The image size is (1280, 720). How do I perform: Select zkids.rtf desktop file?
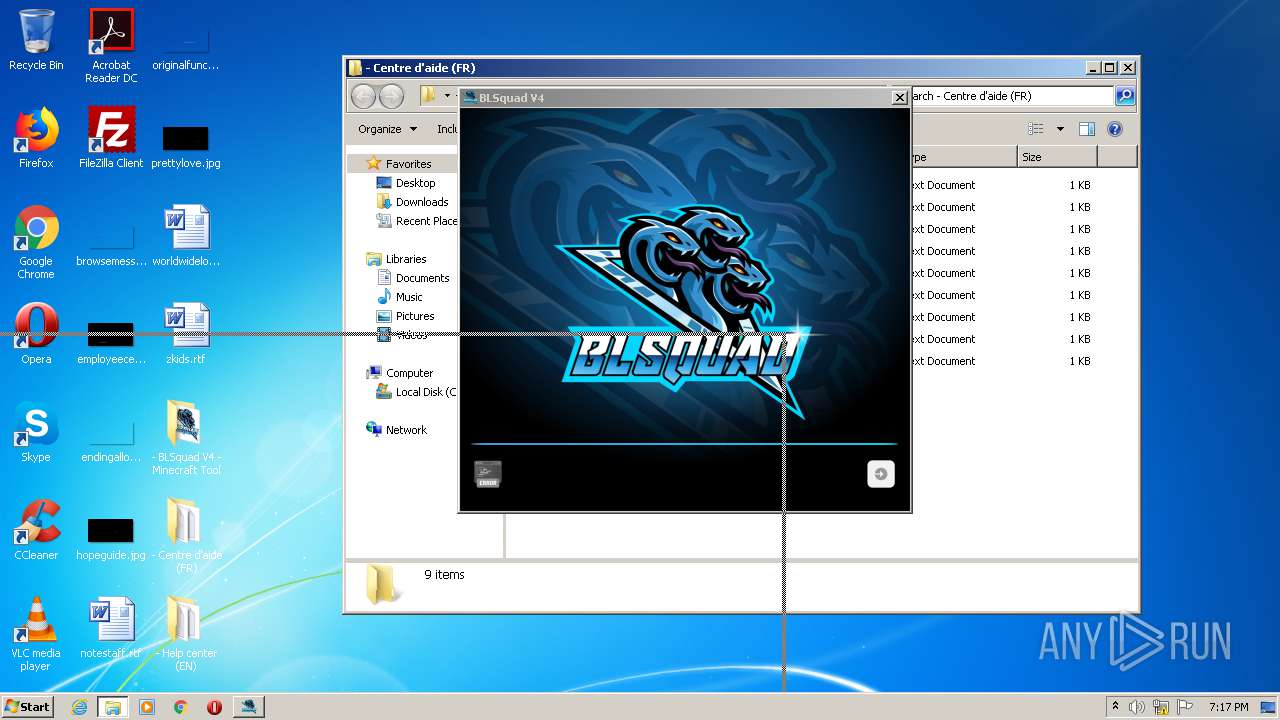(x=186, y=334)
